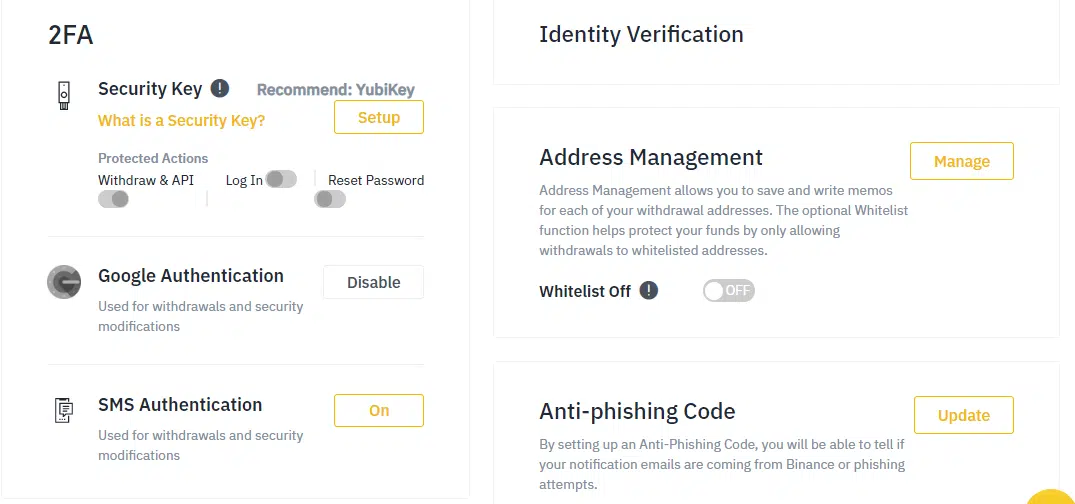Click the Anti-phishing Code heading
Image resolution: width=1075 pixels, height=504 pixels.
638,411
